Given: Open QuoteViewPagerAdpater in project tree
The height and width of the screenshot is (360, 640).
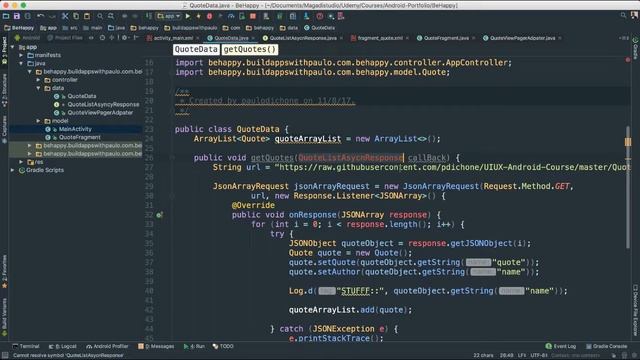Looking at the screenshot, I should (x=100, y=113).
